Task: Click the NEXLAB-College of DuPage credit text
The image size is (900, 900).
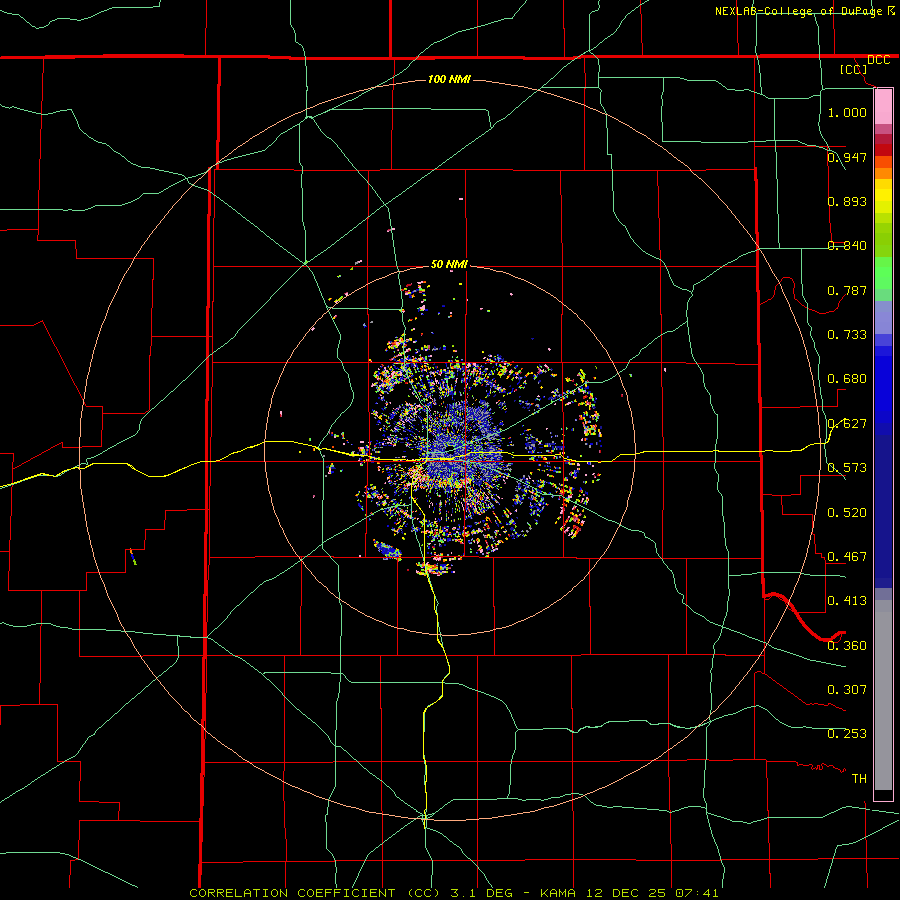Action: coord(800,11)
